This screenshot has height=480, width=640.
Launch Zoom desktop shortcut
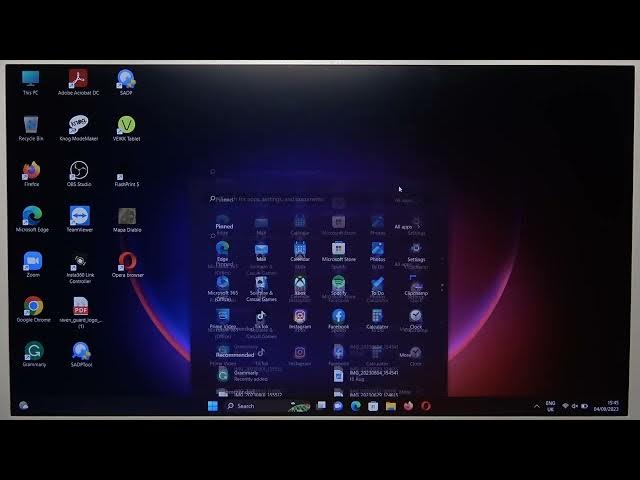(x=33, y=265)
